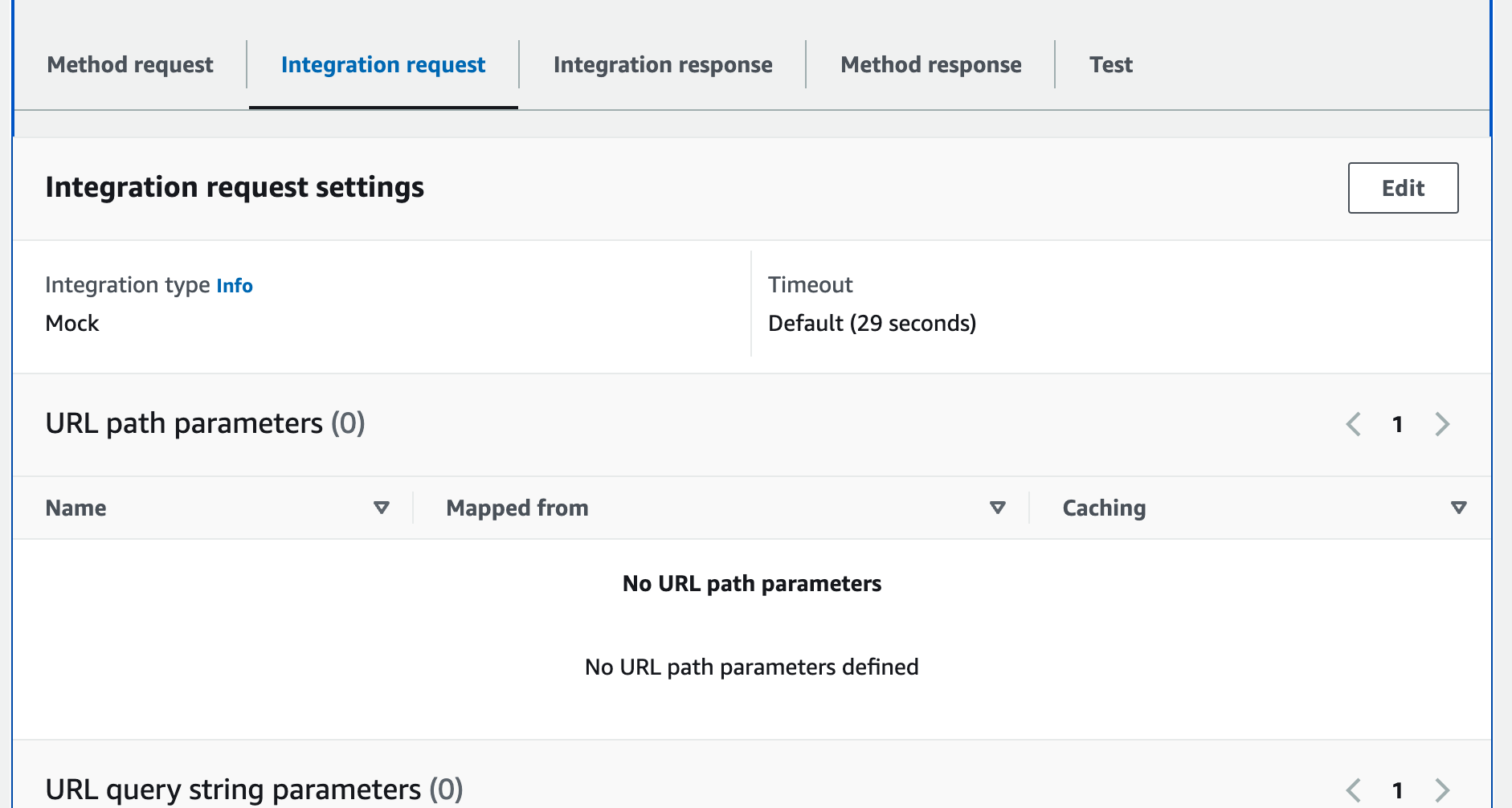This screenshot has height=808, width=1512.
Task: Open the Integration response tab
Action: pyautogui.click(x=661, y=64)
